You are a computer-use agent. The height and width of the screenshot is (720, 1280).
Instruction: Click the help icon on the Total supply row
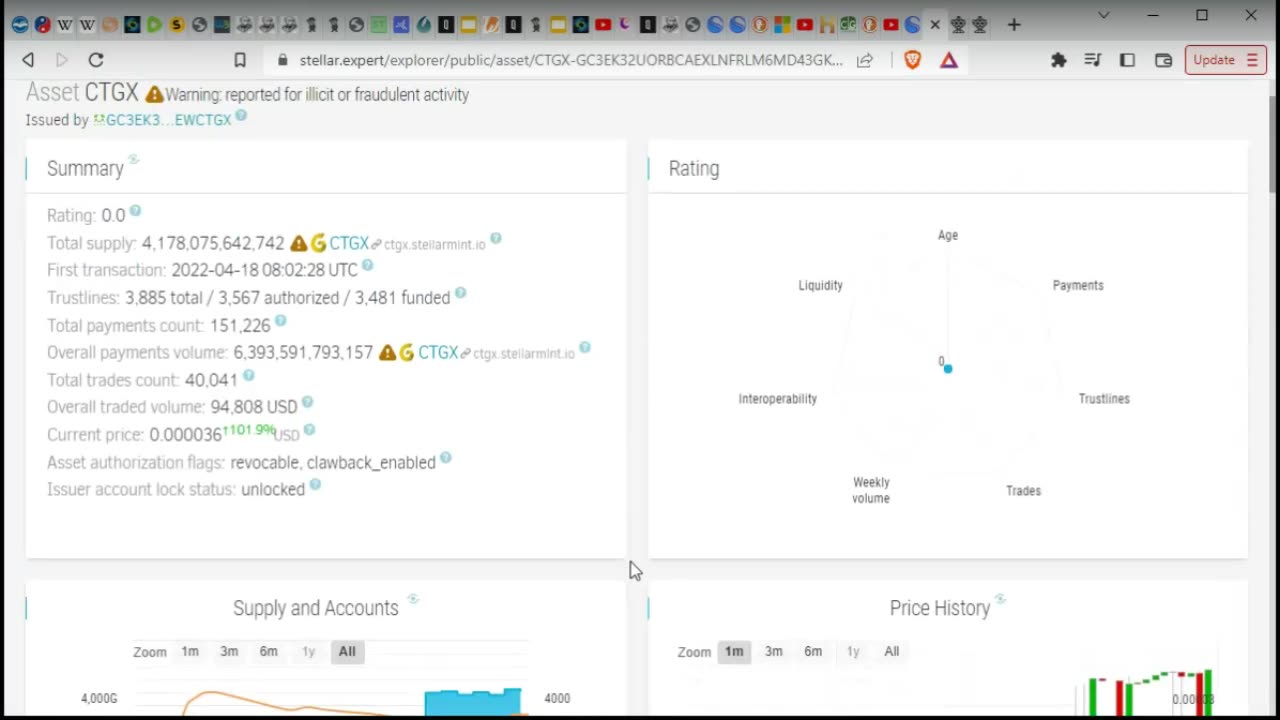coord(496,239)
